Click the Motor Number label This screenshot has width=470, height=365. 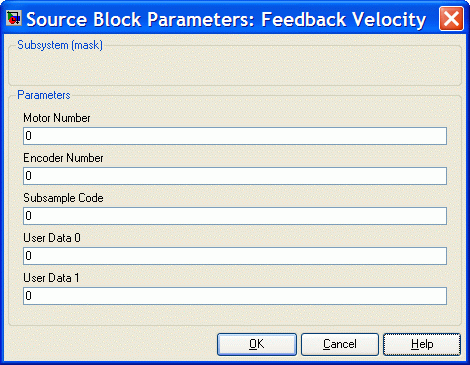[57, 118]
